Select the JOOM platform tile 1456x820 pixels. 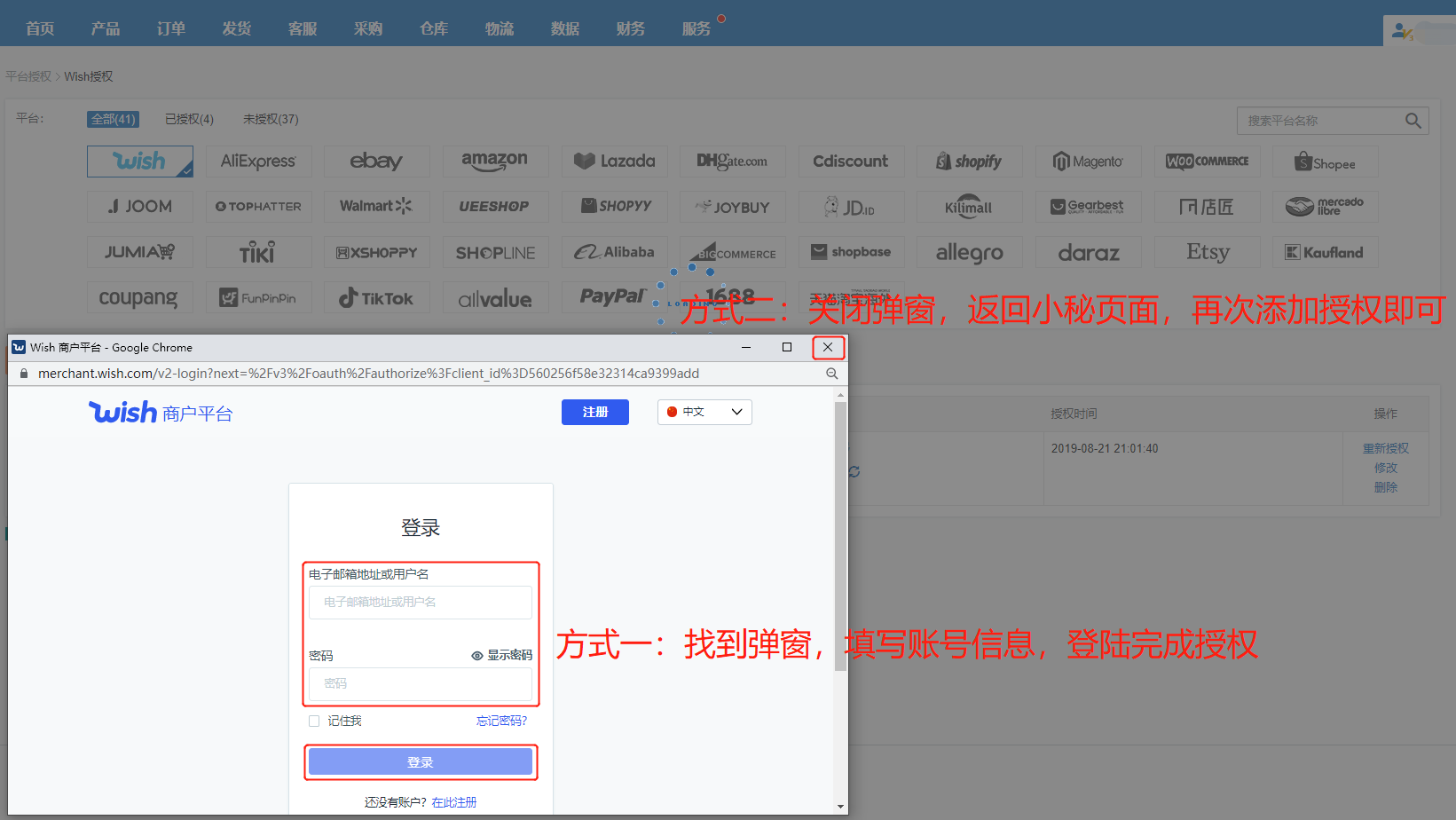click(x=140, y=207)
